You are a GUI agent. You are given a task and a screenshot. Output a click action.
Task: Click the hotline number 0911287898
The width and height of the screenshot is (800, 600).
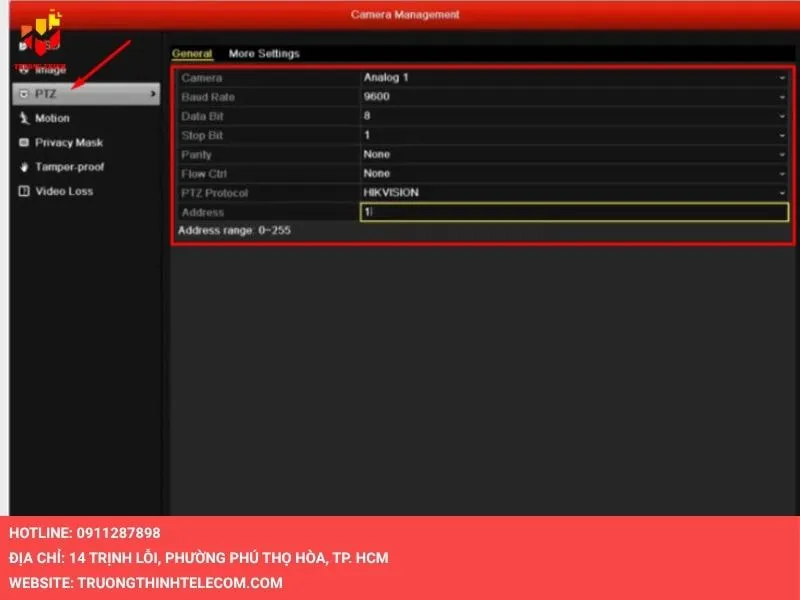(117, 533)
